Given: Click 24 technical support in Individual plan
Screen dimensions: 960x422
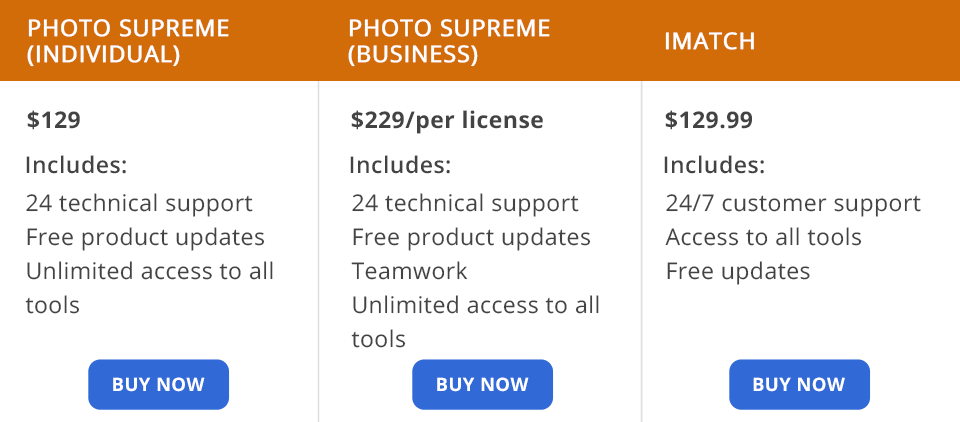Looking at the screenshot, I should click(139, 204).
